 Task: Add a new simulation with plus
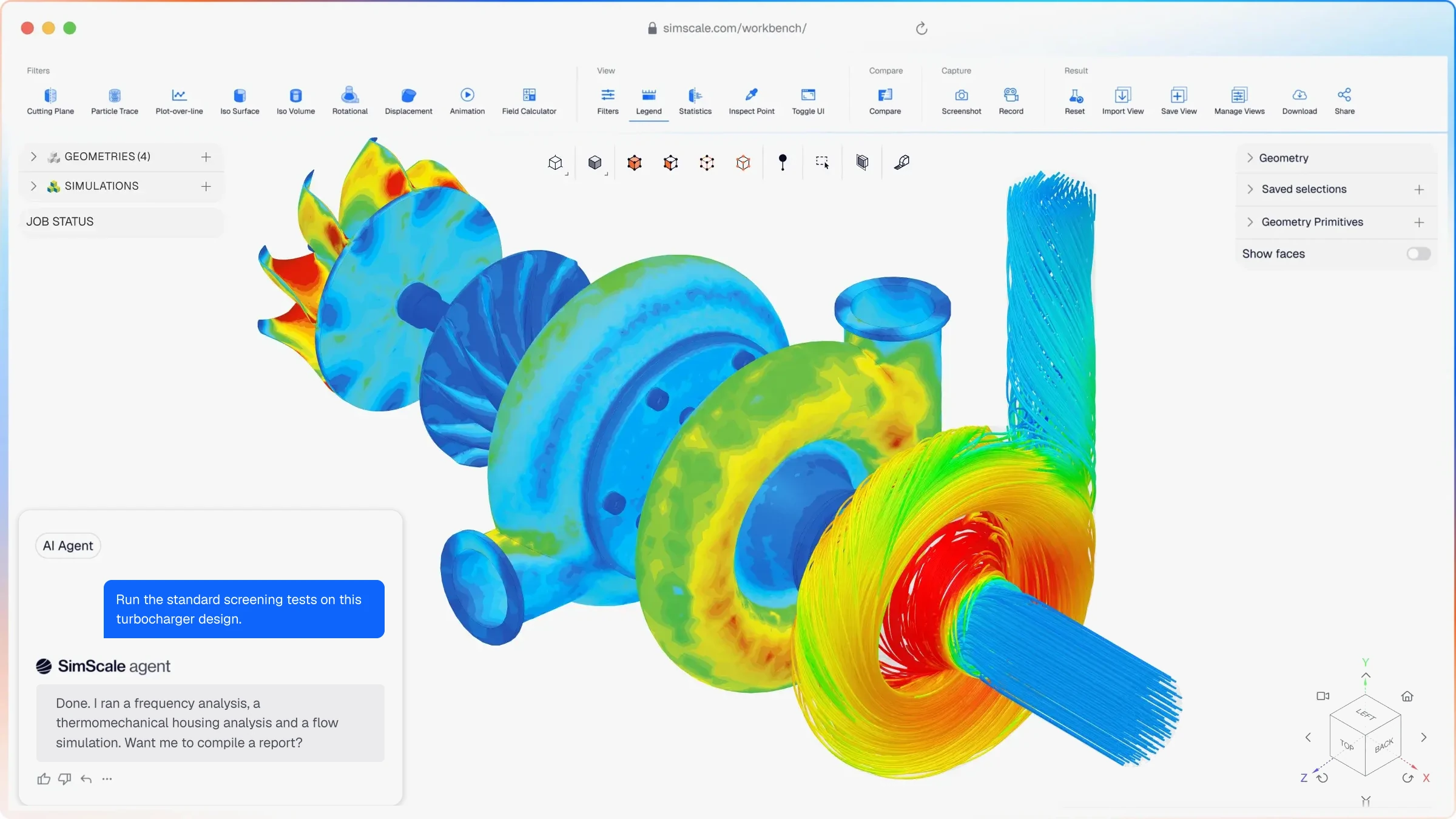(206, 186)
